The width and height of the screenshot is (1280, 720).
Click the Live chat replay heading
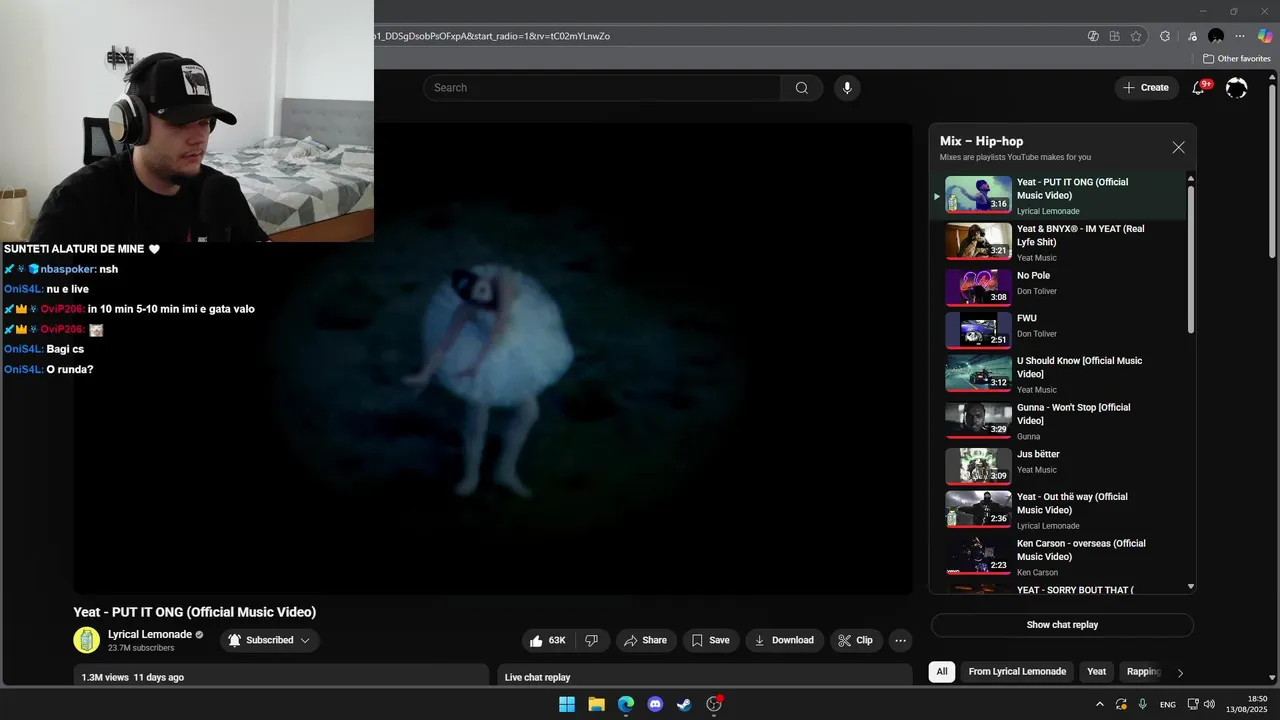point(537,677)
